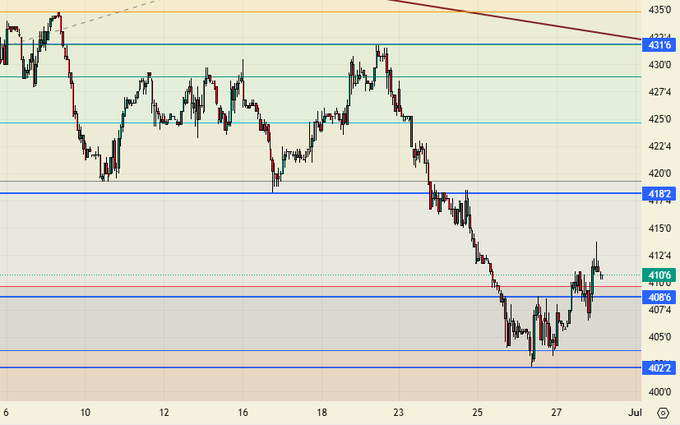Screen dimensions: 680x425
Task: Select the orange horizontal line near 435'0
Action: [x=300, y=12]
